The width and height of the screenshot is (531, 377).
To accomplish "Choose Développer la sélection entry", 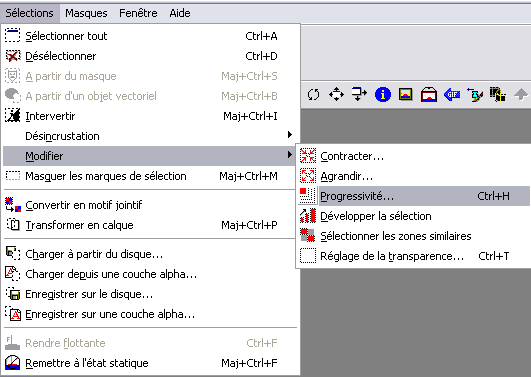I will coord(414,216).
